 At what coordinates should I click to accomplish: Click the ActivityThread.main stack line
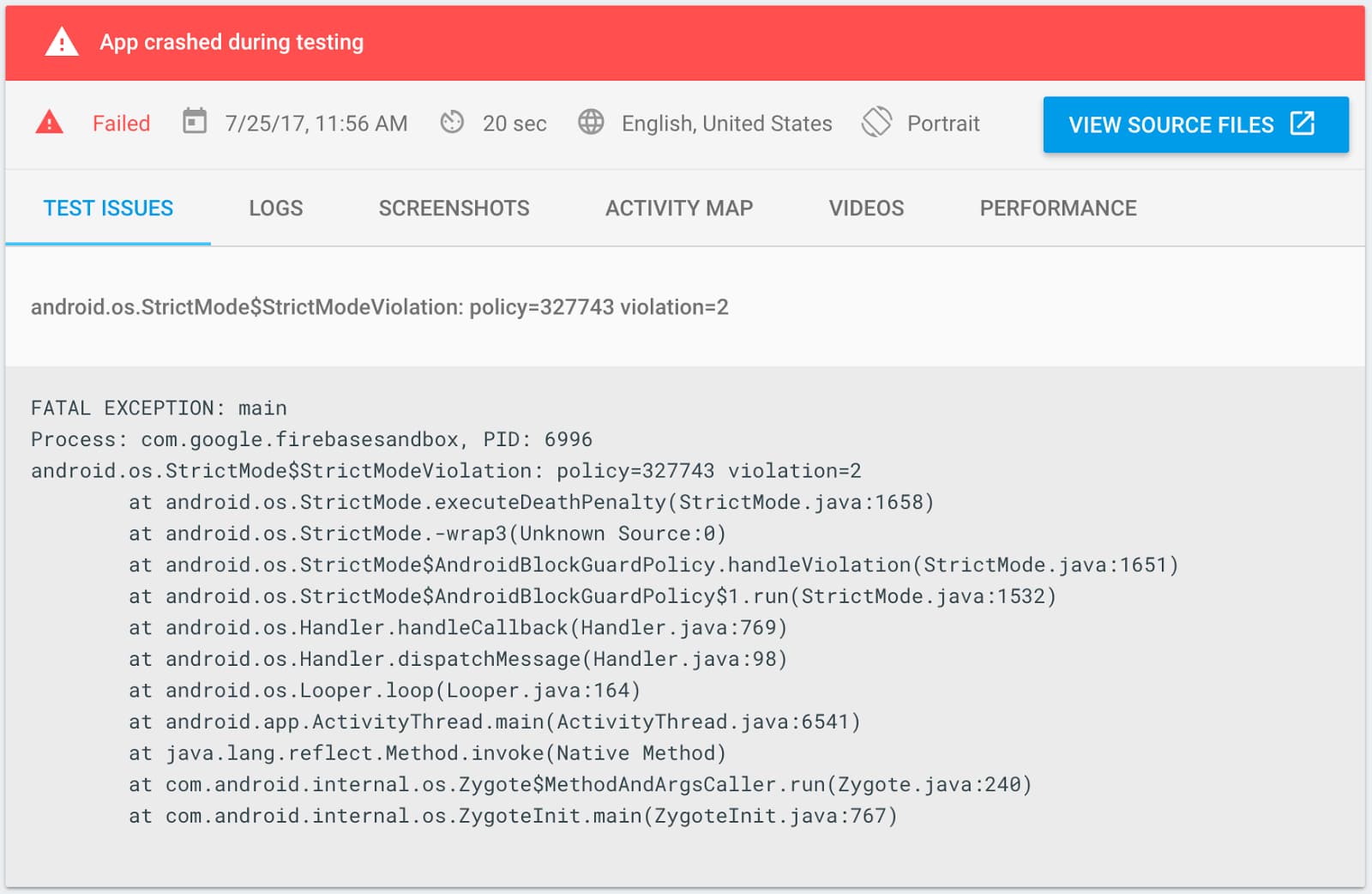pyautogui.click(x=495, y=722)
